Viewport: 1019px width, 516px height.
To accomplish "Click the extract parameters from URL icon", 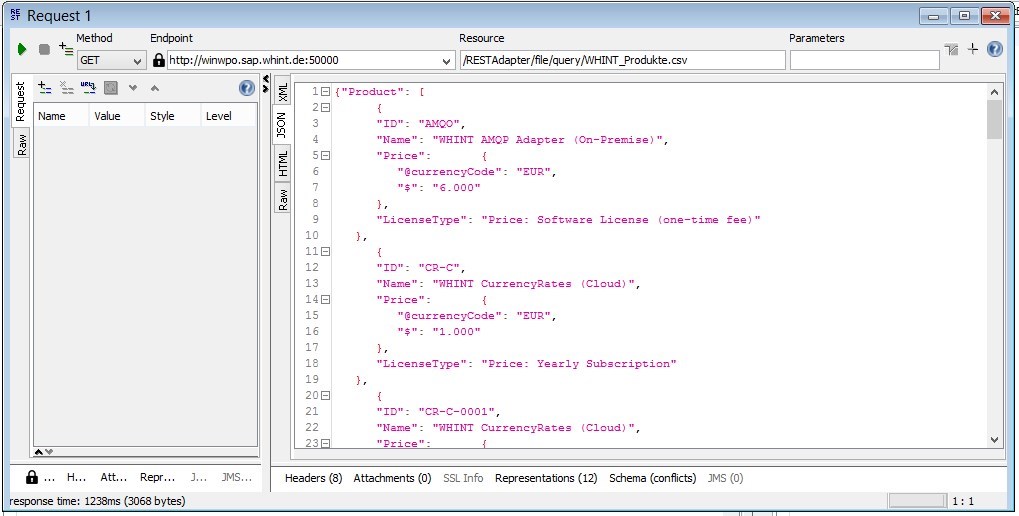I will coord(89,88).
